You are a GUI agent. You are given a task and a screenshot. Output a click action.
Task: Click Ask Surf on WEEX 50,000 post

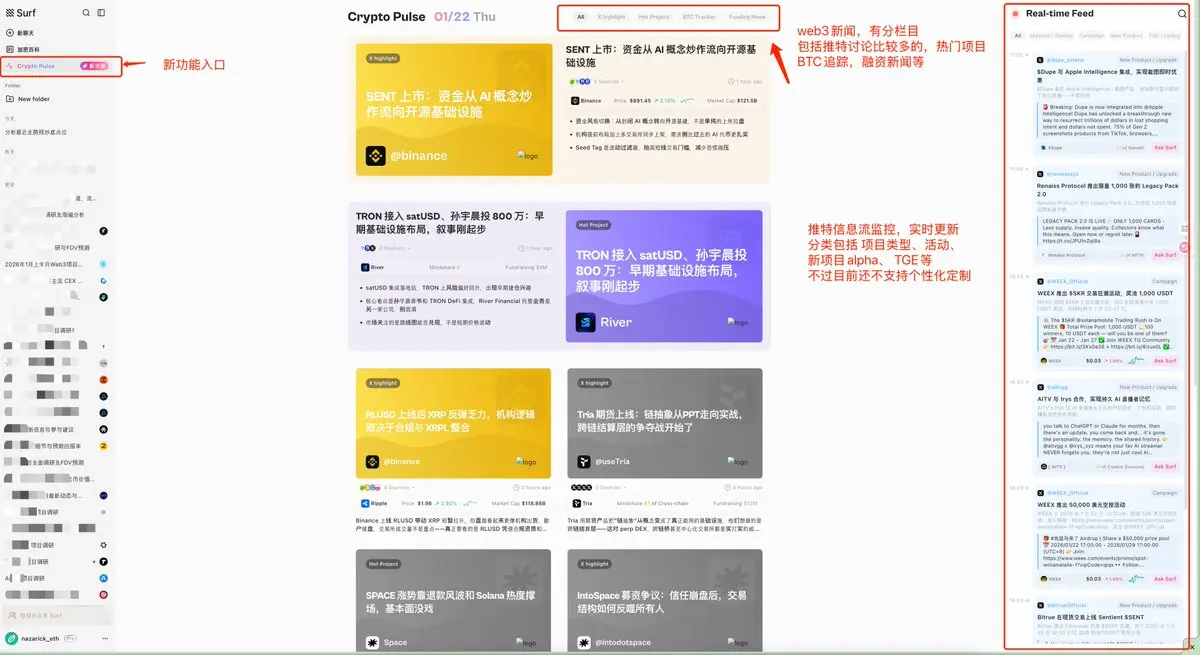tap(1165, 578)
